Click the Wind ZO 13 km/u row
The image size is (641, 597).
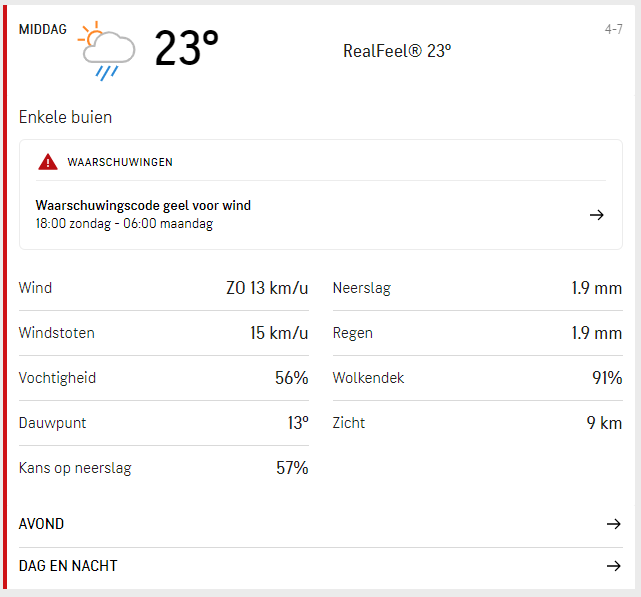pos(163,288)
